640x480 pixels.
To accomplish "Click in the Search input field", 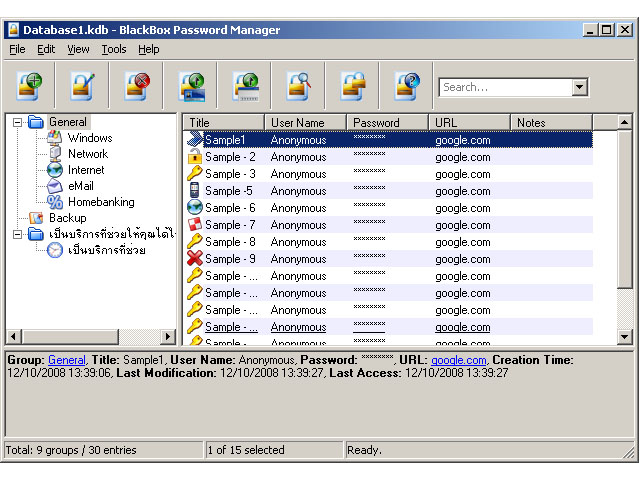I will (x=506, y=87).
